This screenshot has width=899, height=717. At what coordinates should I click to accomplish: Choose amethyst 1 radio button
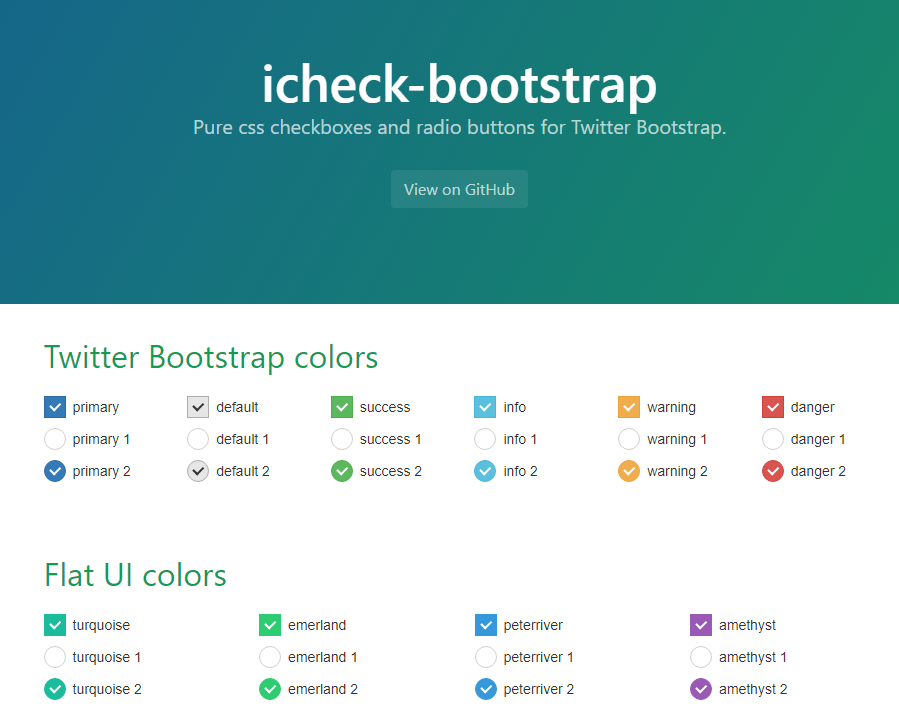coord(701,657)
